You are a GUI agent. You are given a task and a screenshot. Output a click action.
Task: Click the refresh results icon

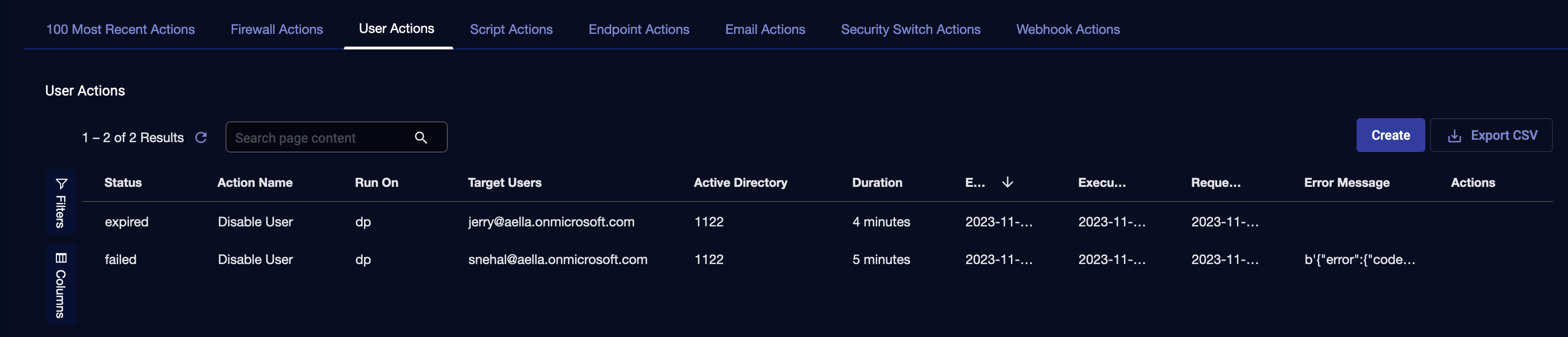coord(201,137)
